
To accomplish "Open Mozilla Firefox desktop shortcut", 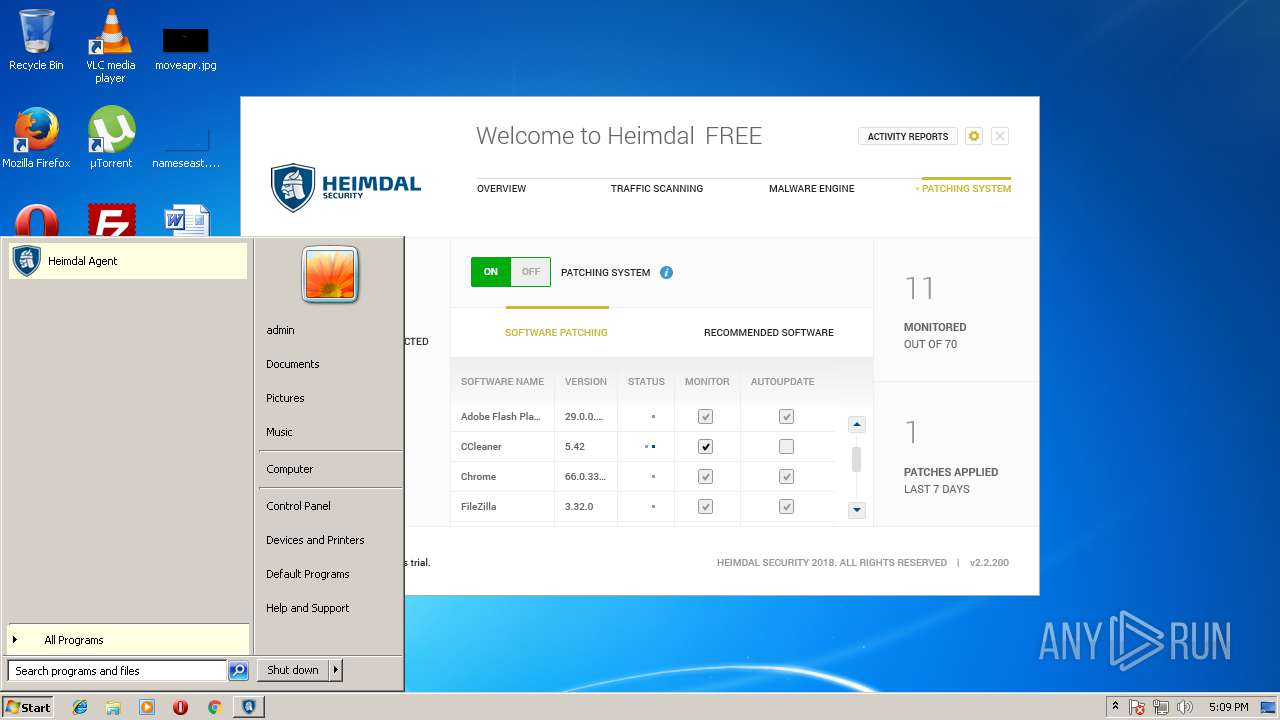I will click(36, 138).
